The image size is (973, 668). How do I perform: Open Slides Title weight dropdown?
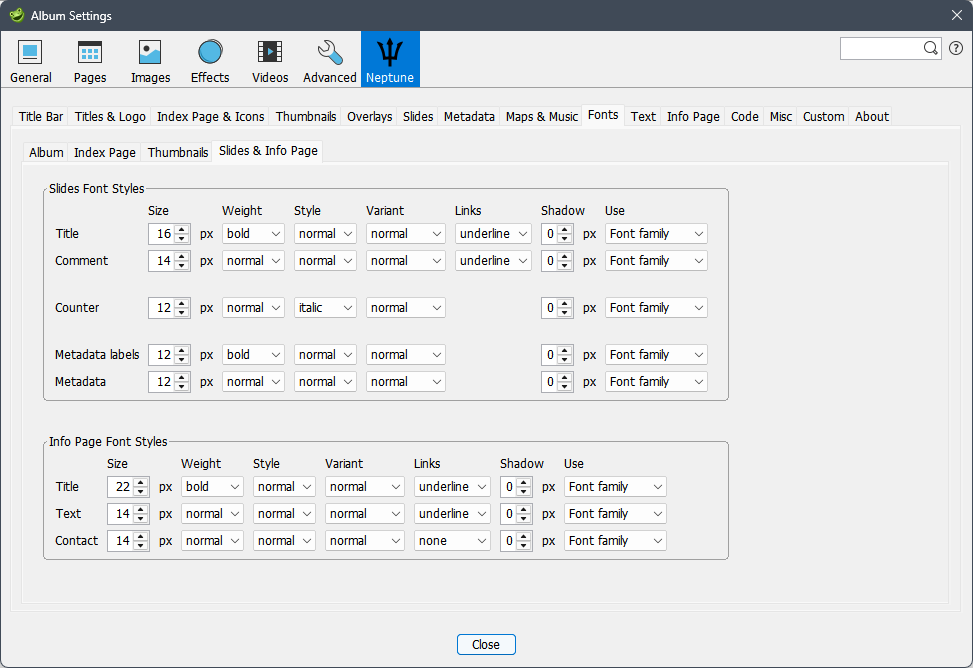click(253, 234)
